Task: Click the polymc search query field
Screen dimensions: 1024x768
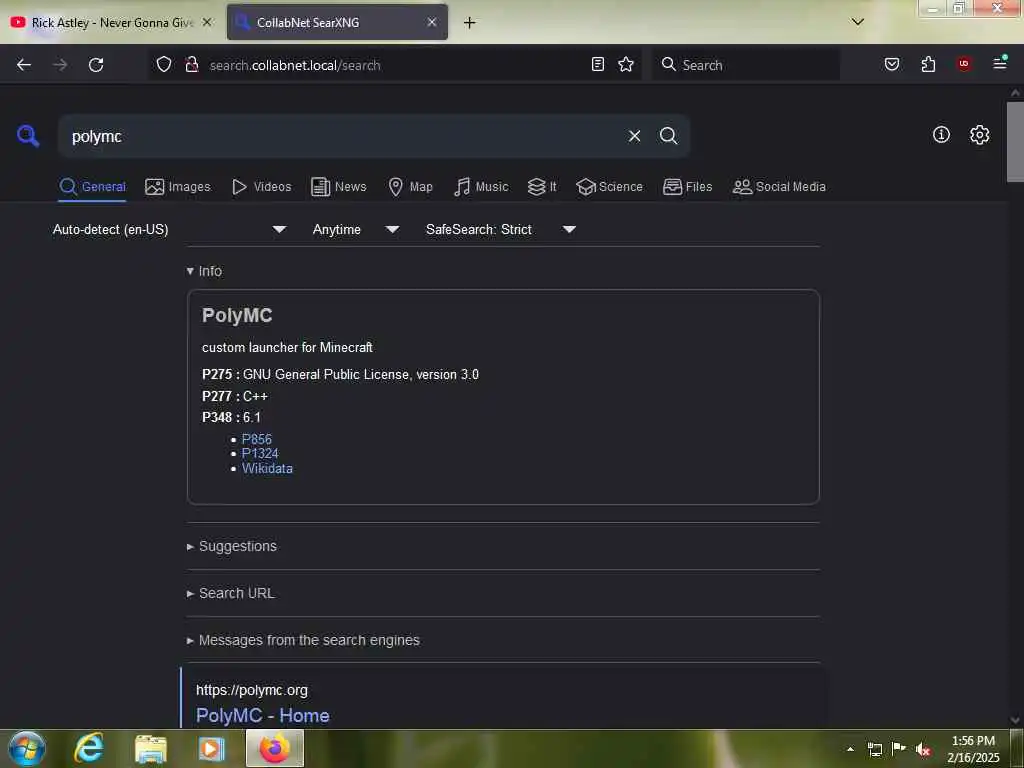Action: coord(340,136)
